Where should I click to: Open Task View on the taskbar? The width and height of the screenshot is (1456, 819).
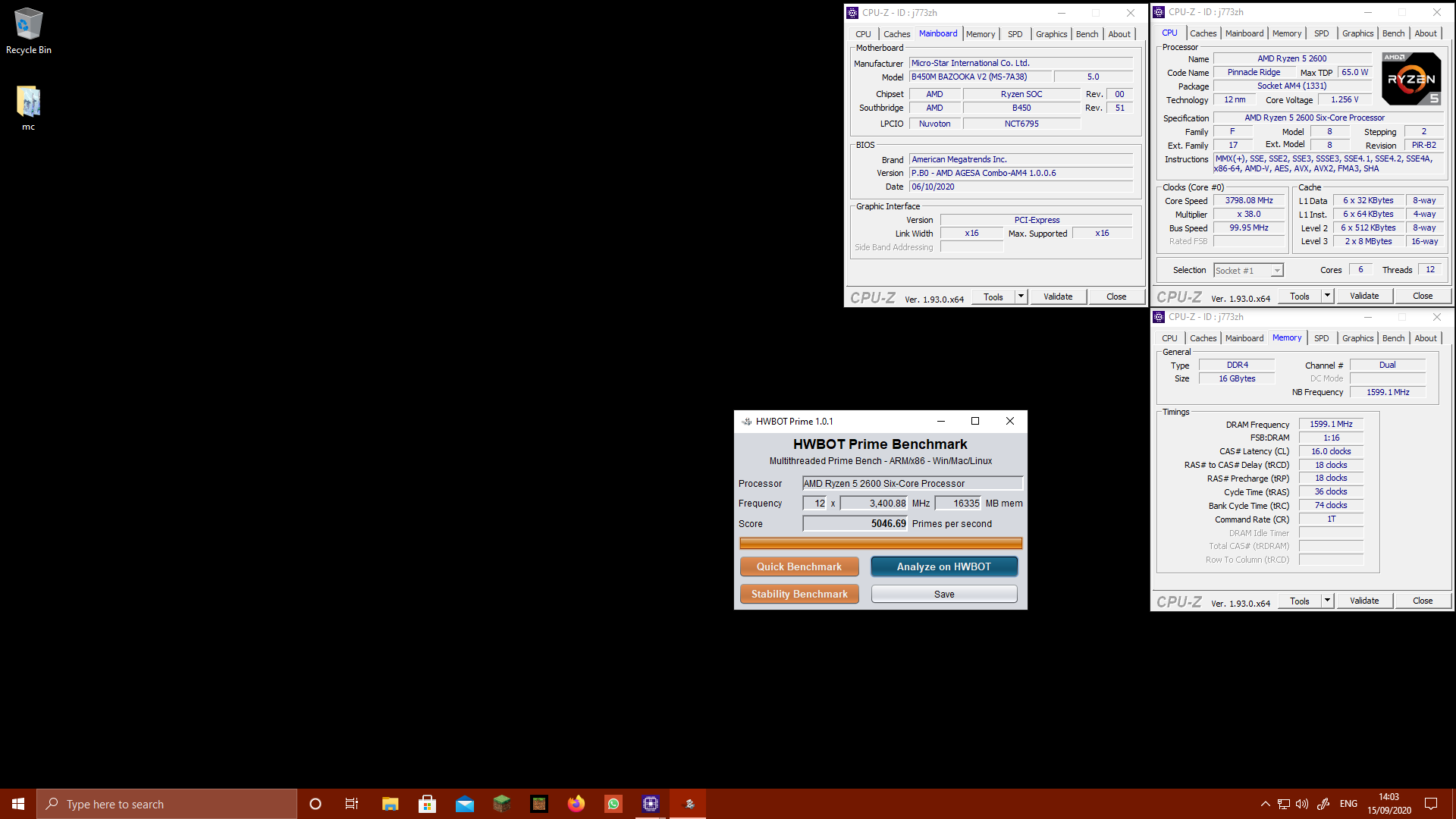tap(352, 804)
